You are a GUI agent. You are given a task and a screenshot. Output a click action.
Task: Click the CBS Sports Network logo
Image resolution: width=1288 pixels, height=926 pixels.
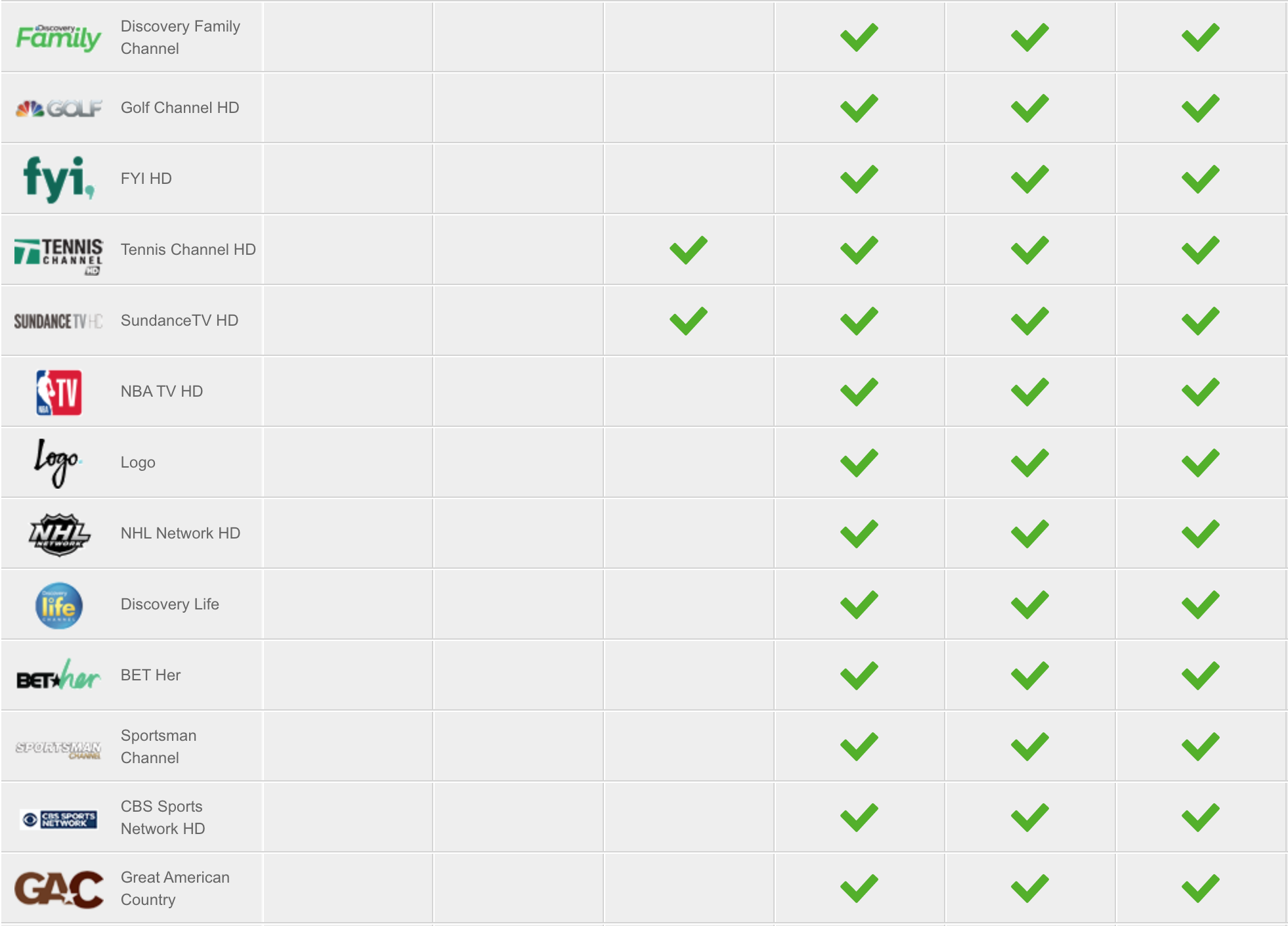tap(58, 819)
